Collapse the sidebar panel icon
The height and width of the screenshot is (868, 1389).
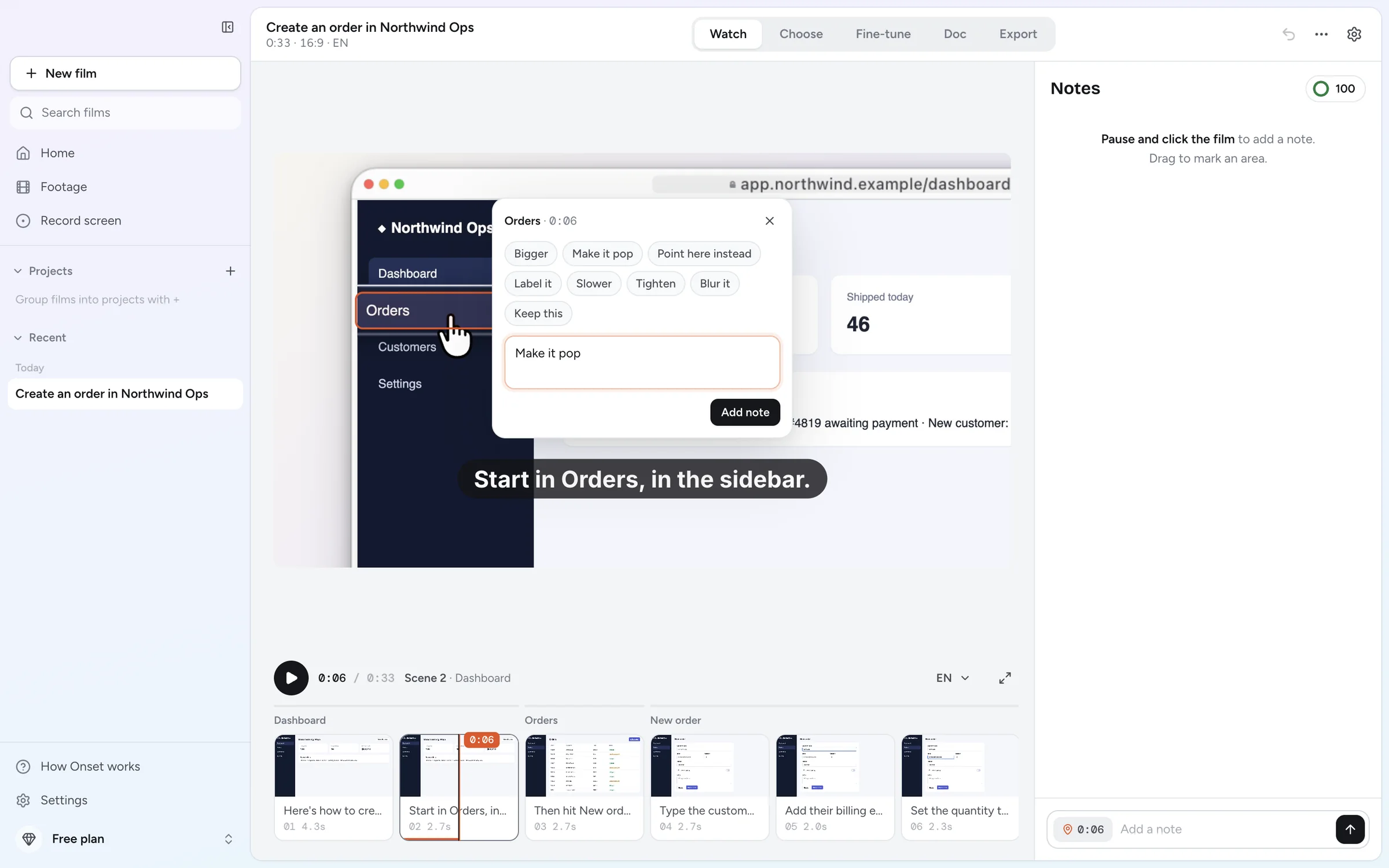click(227, 27)
